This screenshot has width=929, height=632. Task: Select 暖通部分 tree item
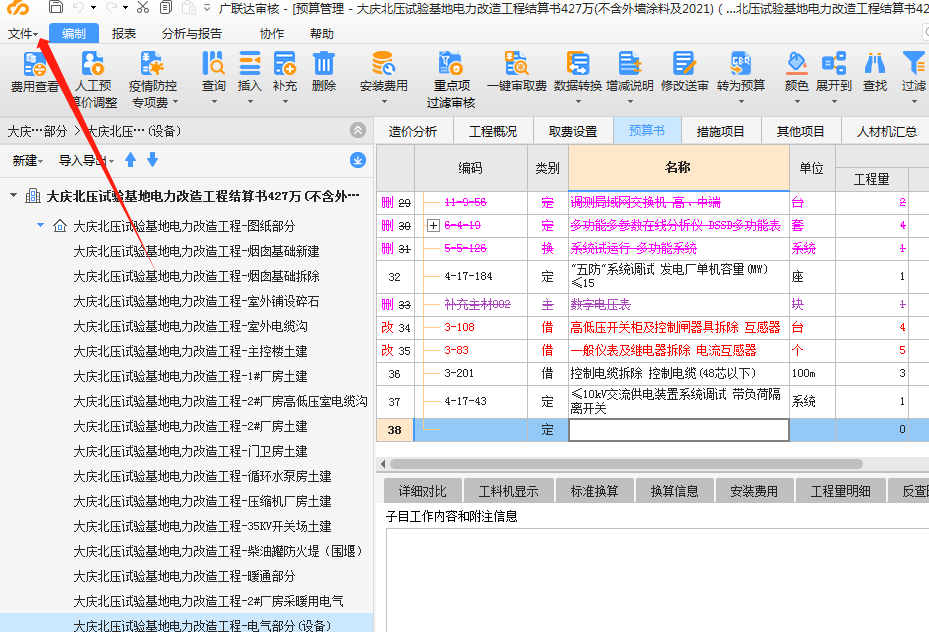(x=184, y=576)
